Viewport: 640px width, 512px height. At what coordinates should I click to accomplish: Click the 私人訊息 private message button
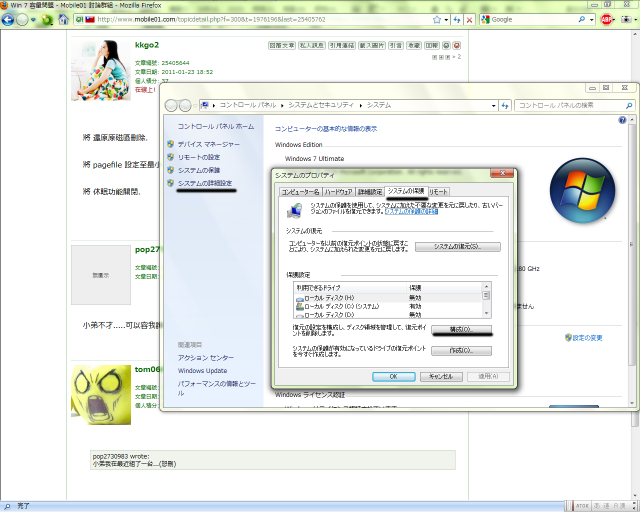[x=312, y=45]
